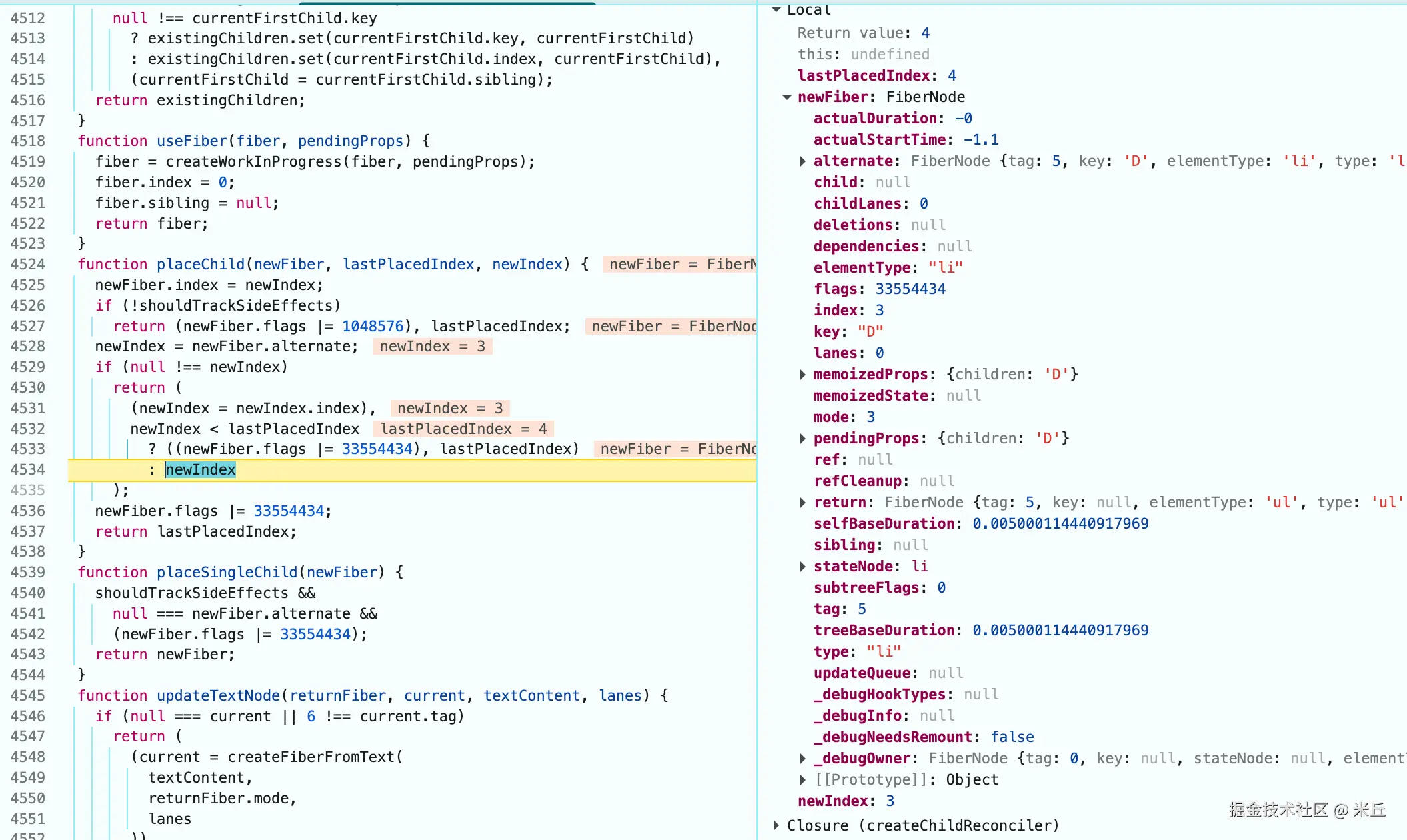Select the childLanes: 0 property
The image size is (1407, 840).
pyautogui.click(x=871, y=204)
